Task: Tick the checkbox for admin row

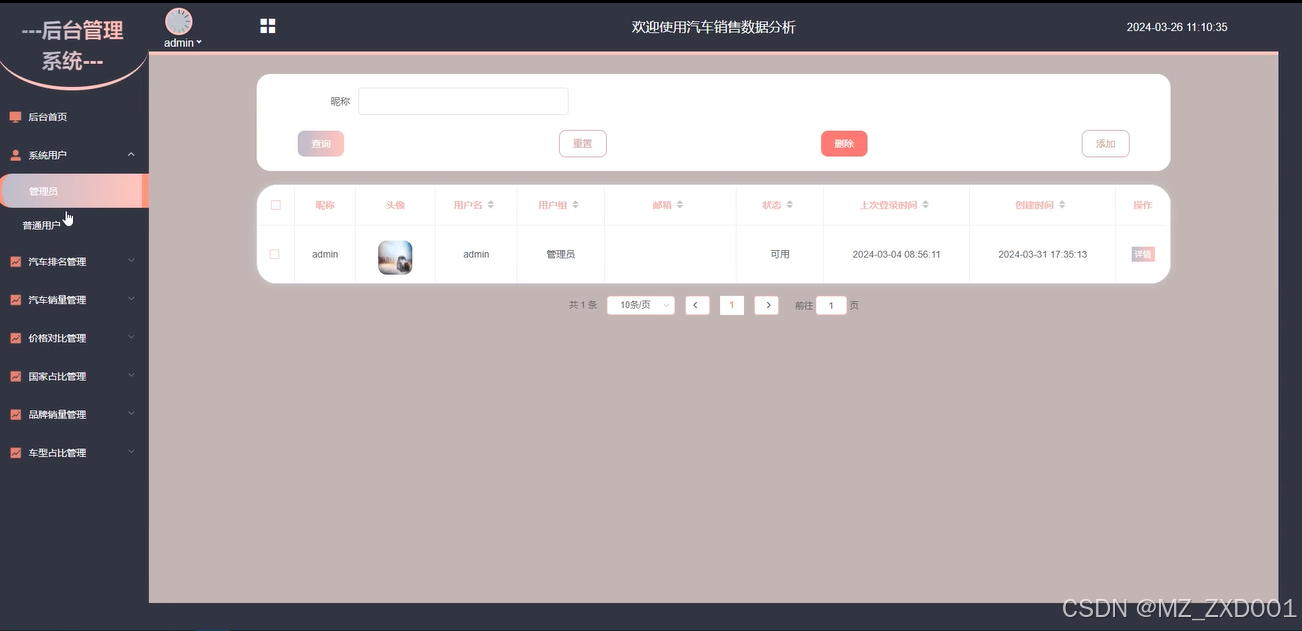Action: [275, 254]
